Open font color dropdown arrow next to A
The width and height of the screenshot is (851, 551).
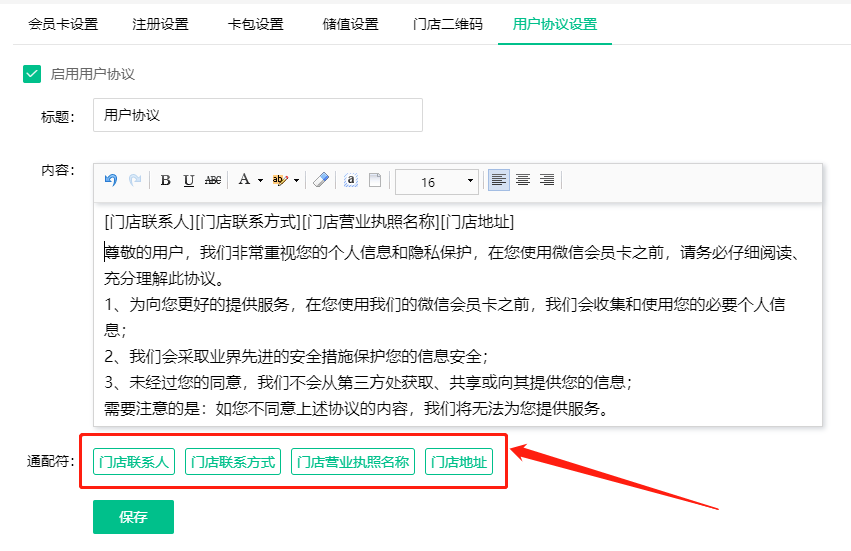click(x=260, y=181)
